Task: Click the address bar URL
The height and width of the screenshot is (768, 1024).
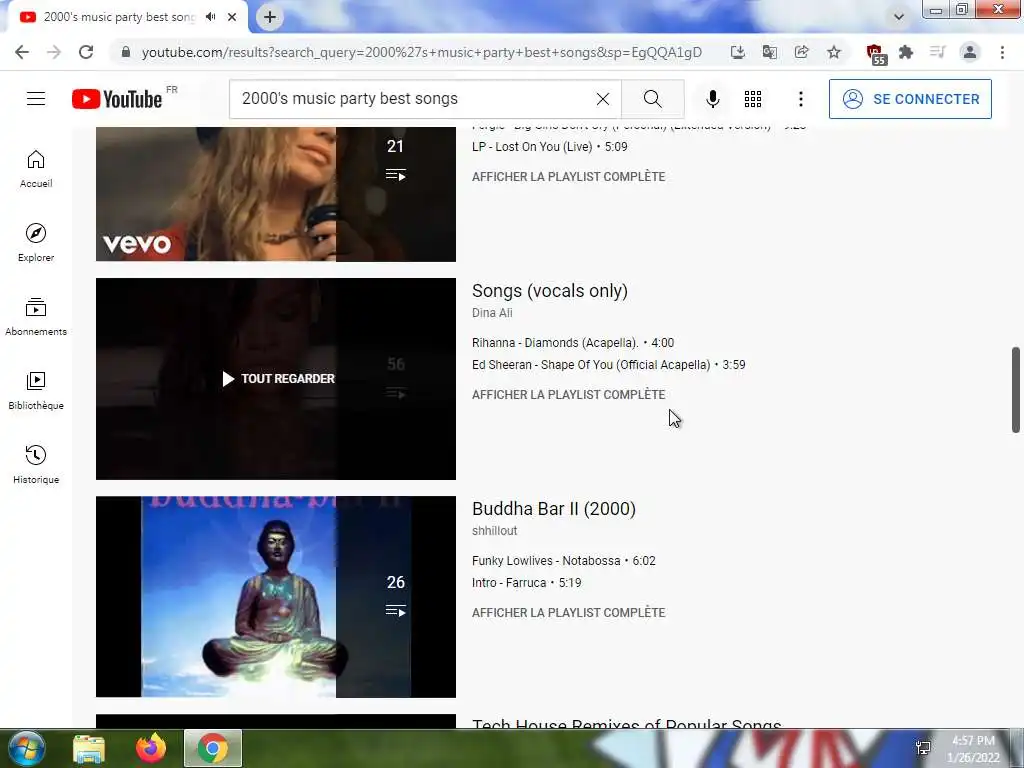Action: tap(421, 52)
